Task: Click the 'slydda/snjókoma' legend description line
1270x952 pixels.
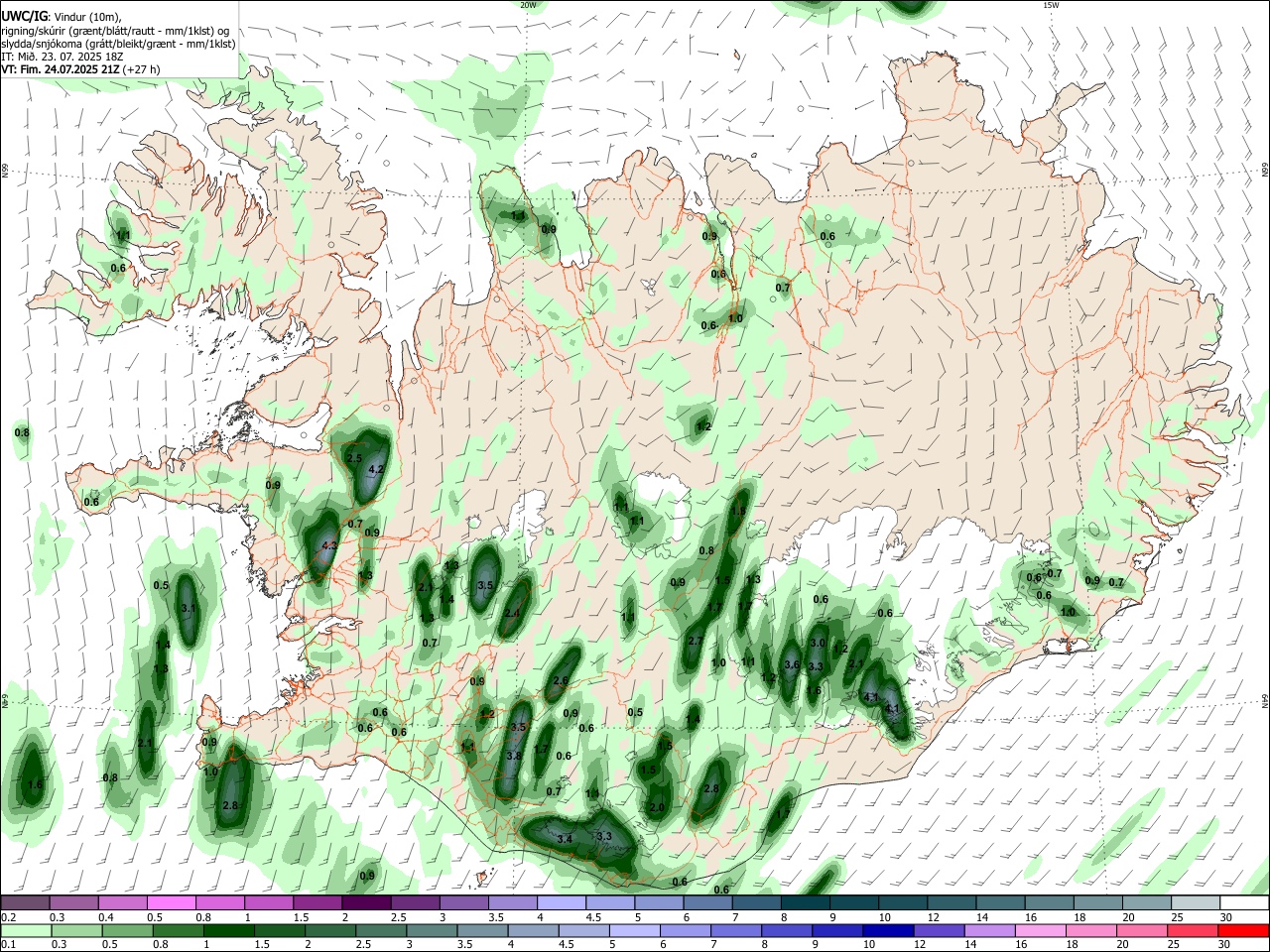Action: coord(118,44)
